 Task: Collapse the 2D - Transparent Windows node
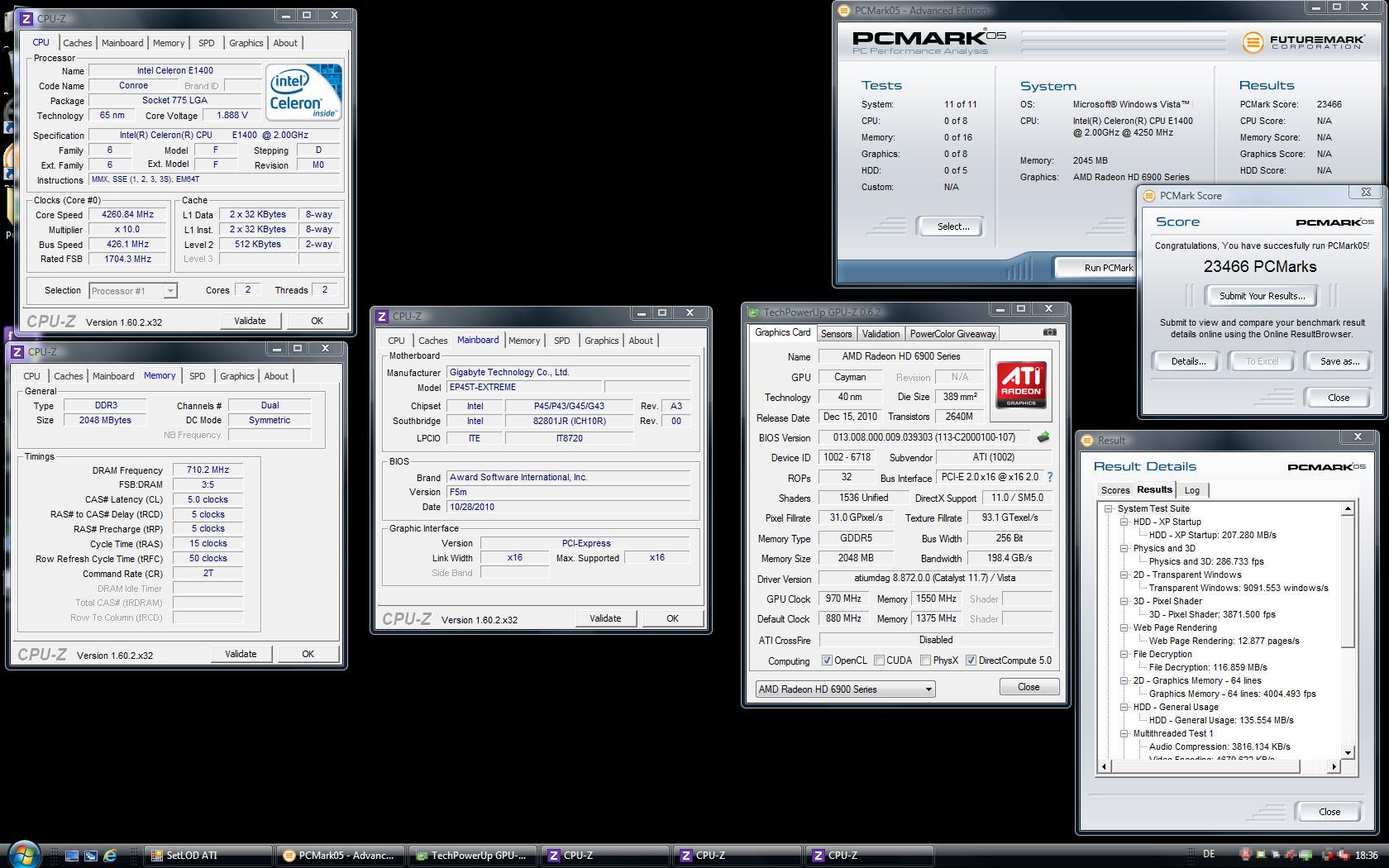(x=1124, y=575)
